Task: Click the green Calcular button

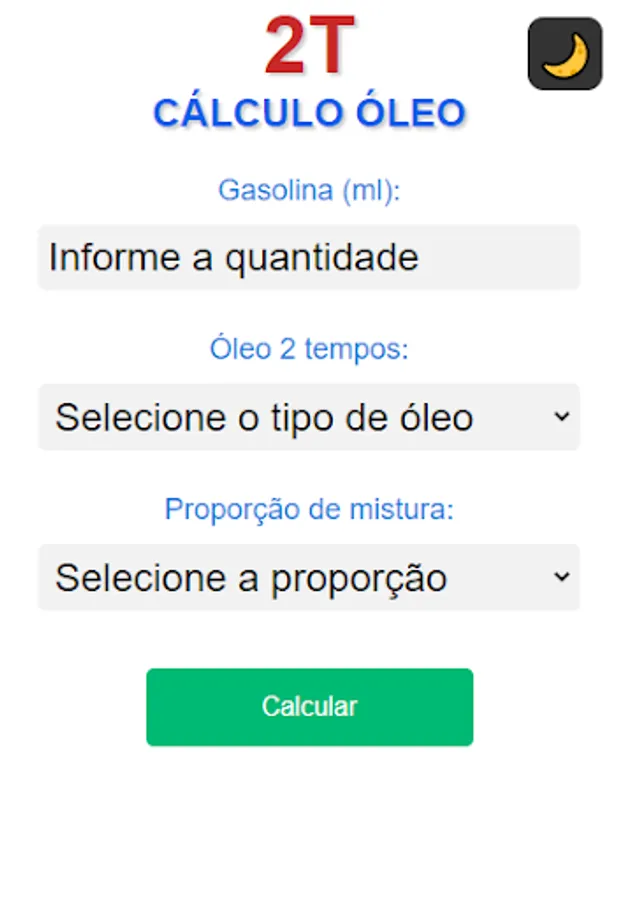Action: pyautogui.click(x=310, y=707)
